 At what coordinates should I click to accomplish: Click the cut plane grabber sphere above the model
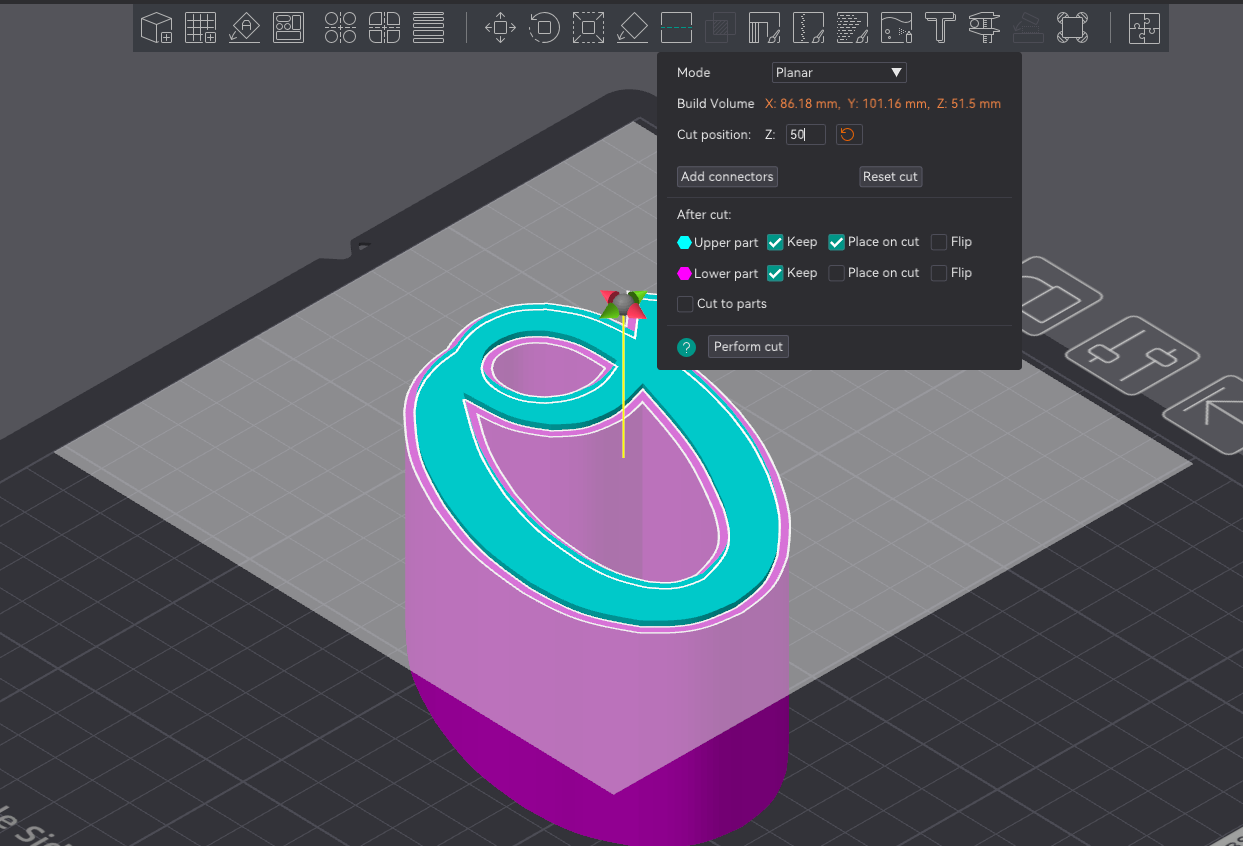point(625,302)
